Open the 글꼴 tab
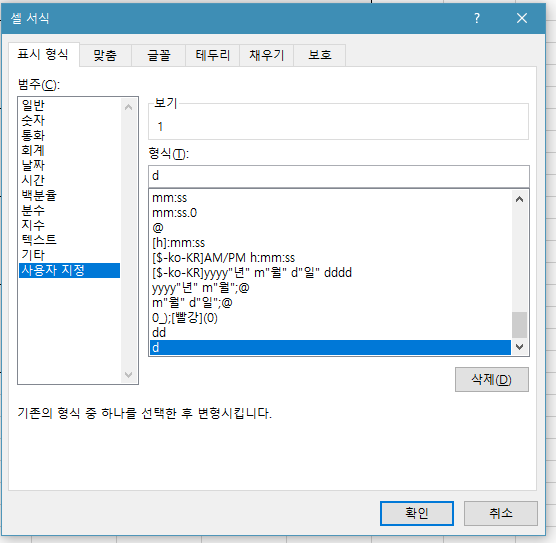Screen dimensions: 556x543 click(159, 55)
